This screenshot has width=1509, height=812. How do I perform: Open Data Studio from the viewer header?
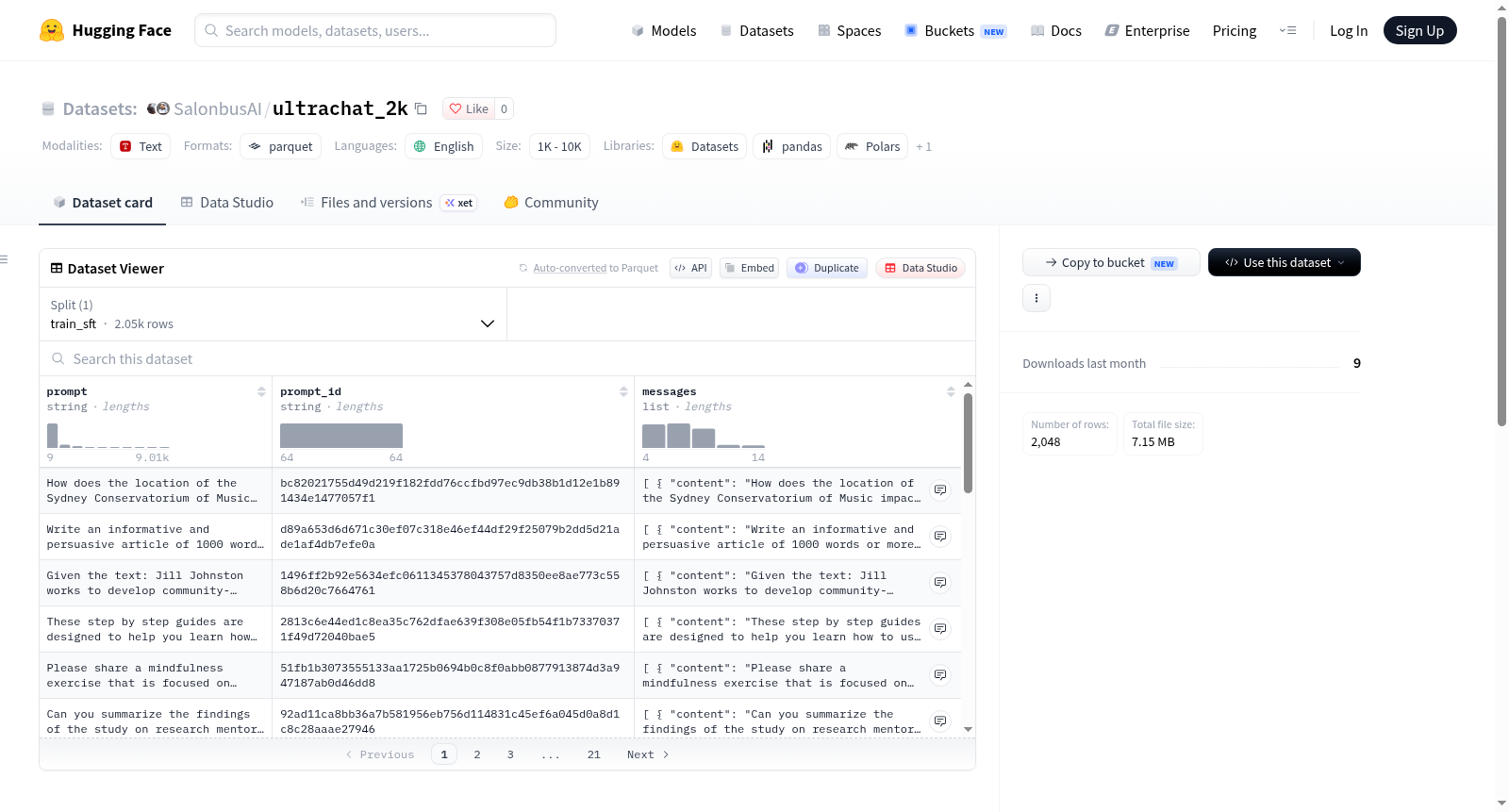point(920,268)
